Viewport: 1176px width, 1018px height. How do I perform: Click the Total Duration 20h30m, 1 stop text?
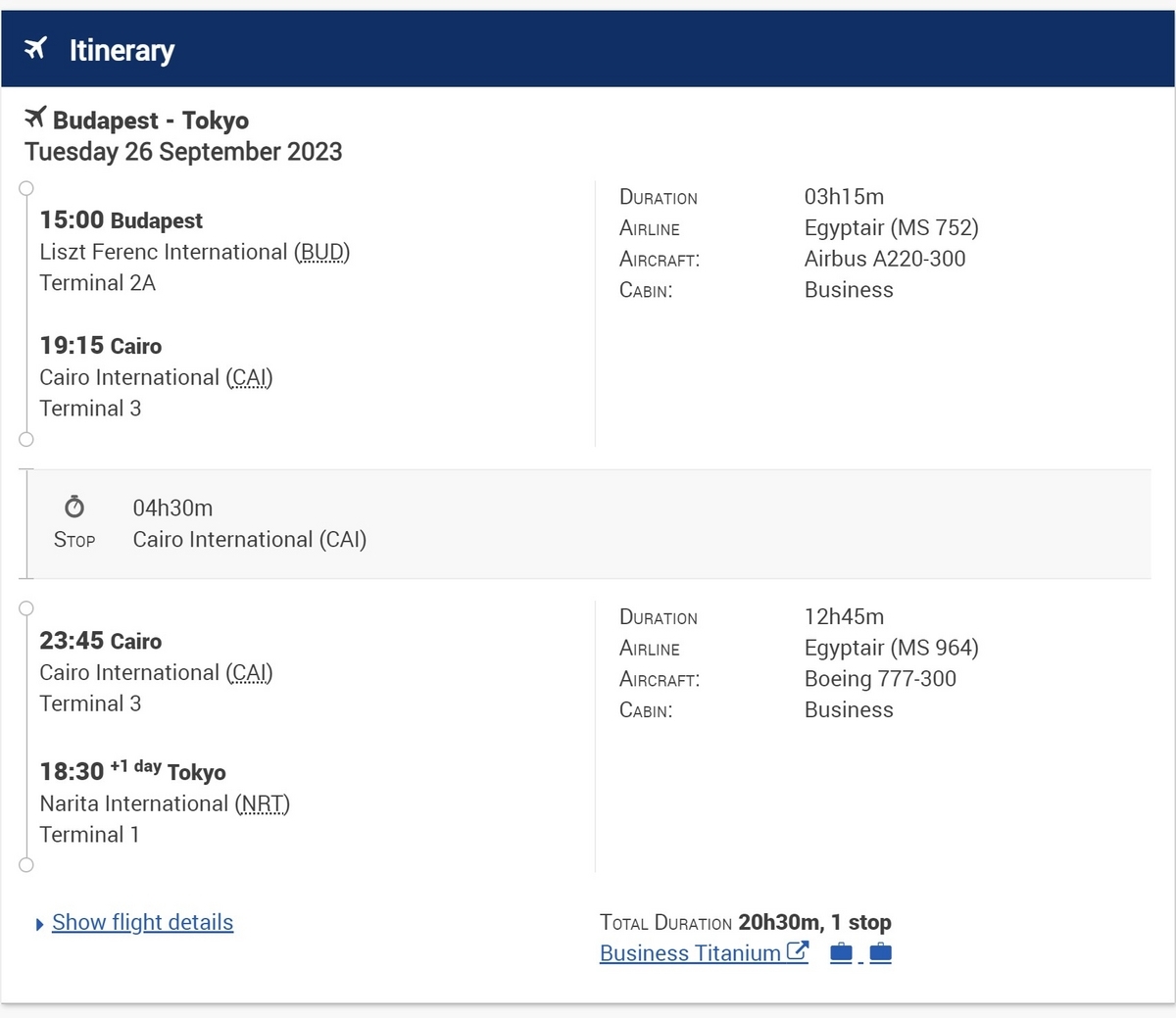745,922
